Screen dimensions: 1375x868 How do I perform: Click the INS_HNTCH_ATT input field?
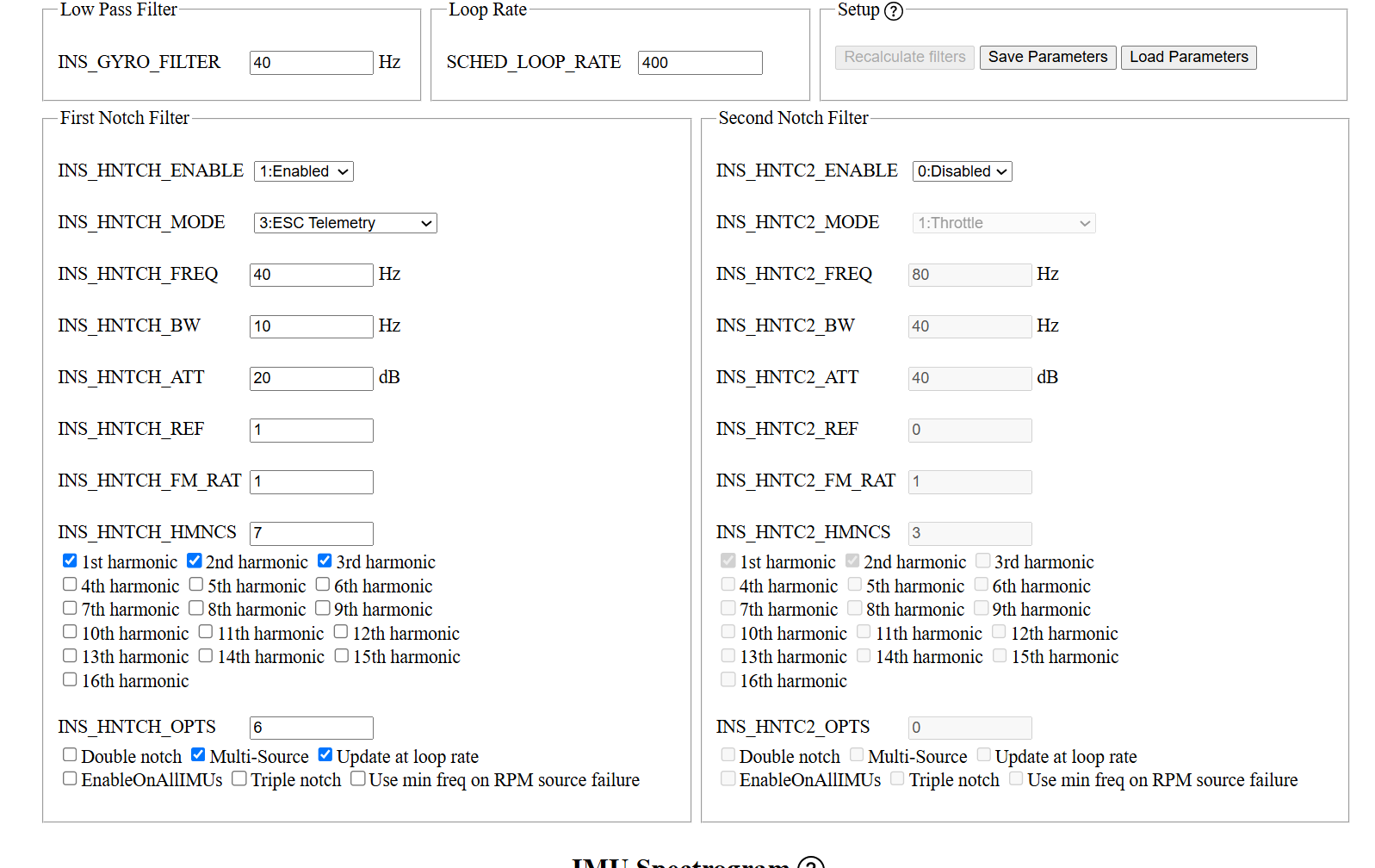[x=312, y=378]
